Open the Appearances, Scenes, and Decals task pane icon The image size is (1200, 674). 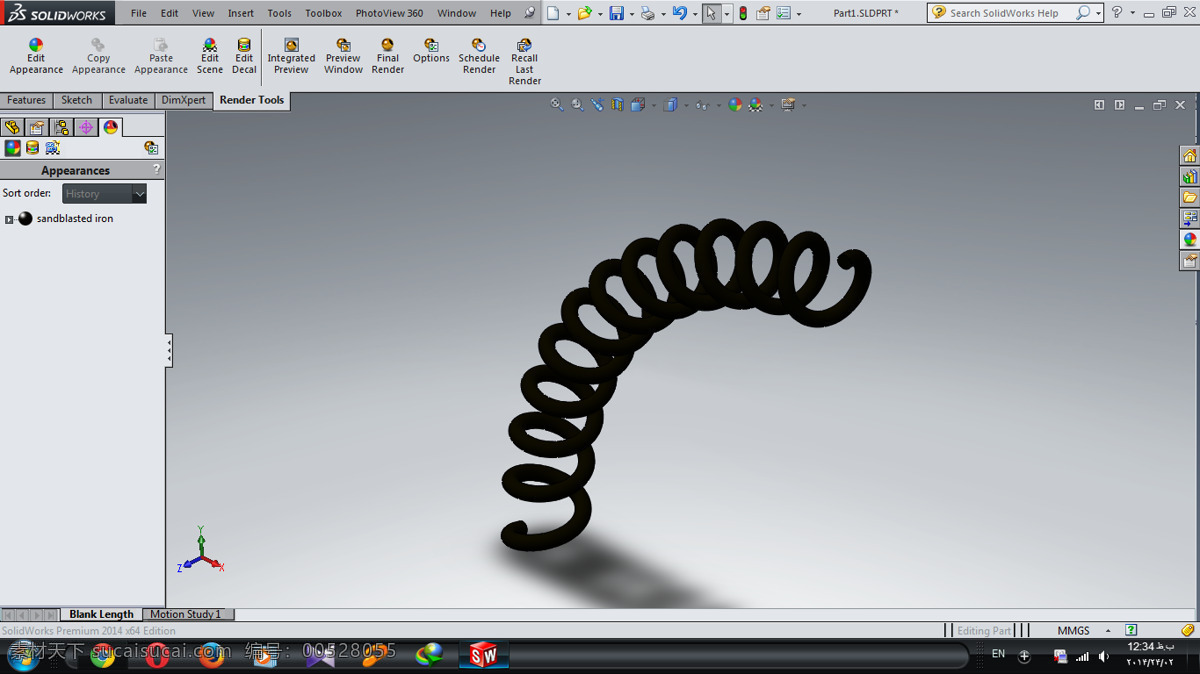[x=1189, y=240]
